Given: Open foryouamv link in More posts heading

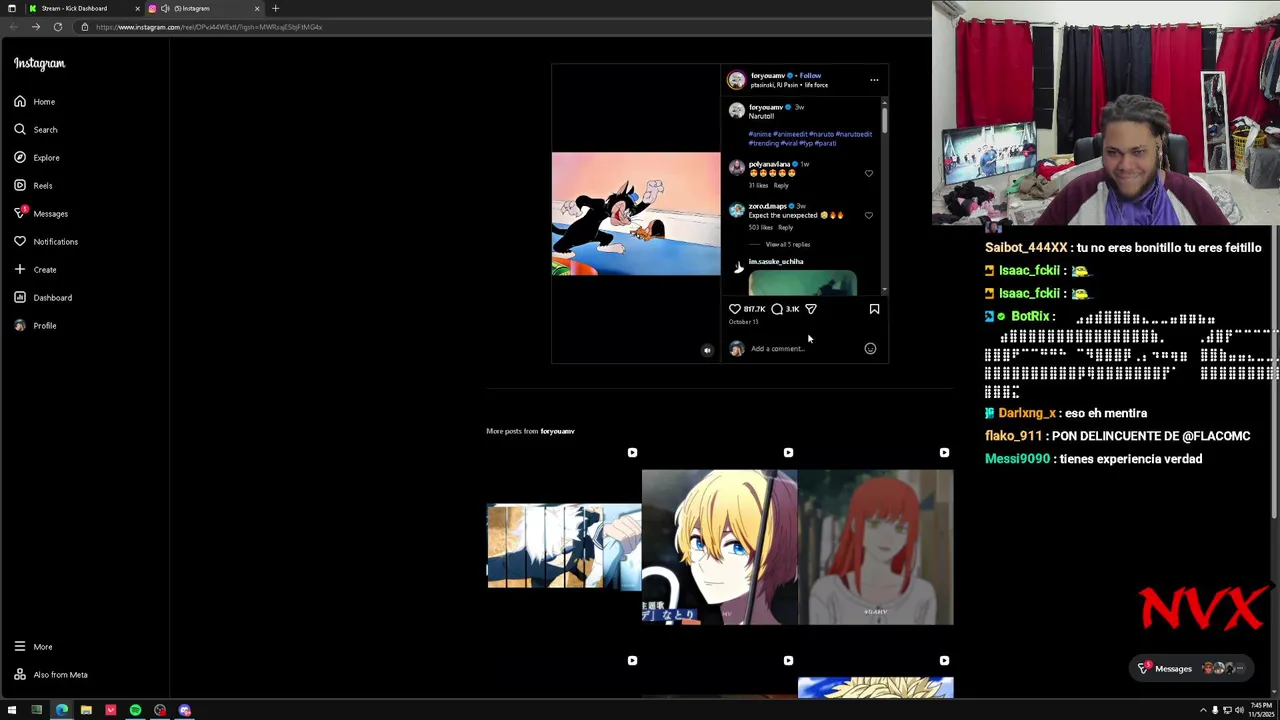Looking at the screenshot, I should point(557,431).
